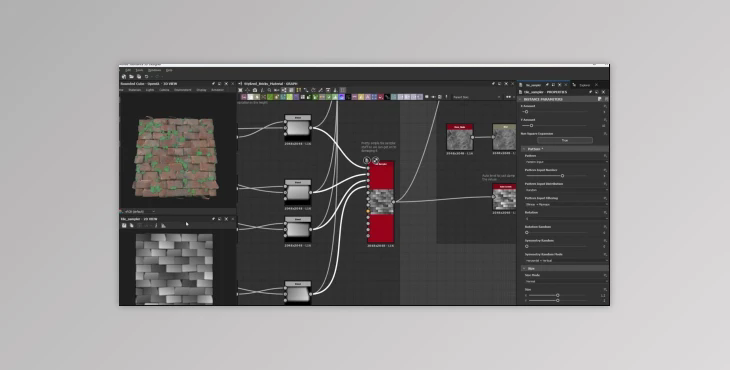
Task: Open the Pattern Input Distribution dropdown
Action: click(x=566, y=190)
